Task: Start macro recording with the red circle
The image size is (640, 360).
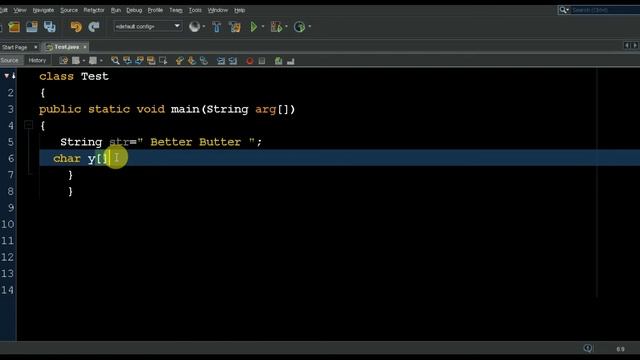Action: click(250, 61)
